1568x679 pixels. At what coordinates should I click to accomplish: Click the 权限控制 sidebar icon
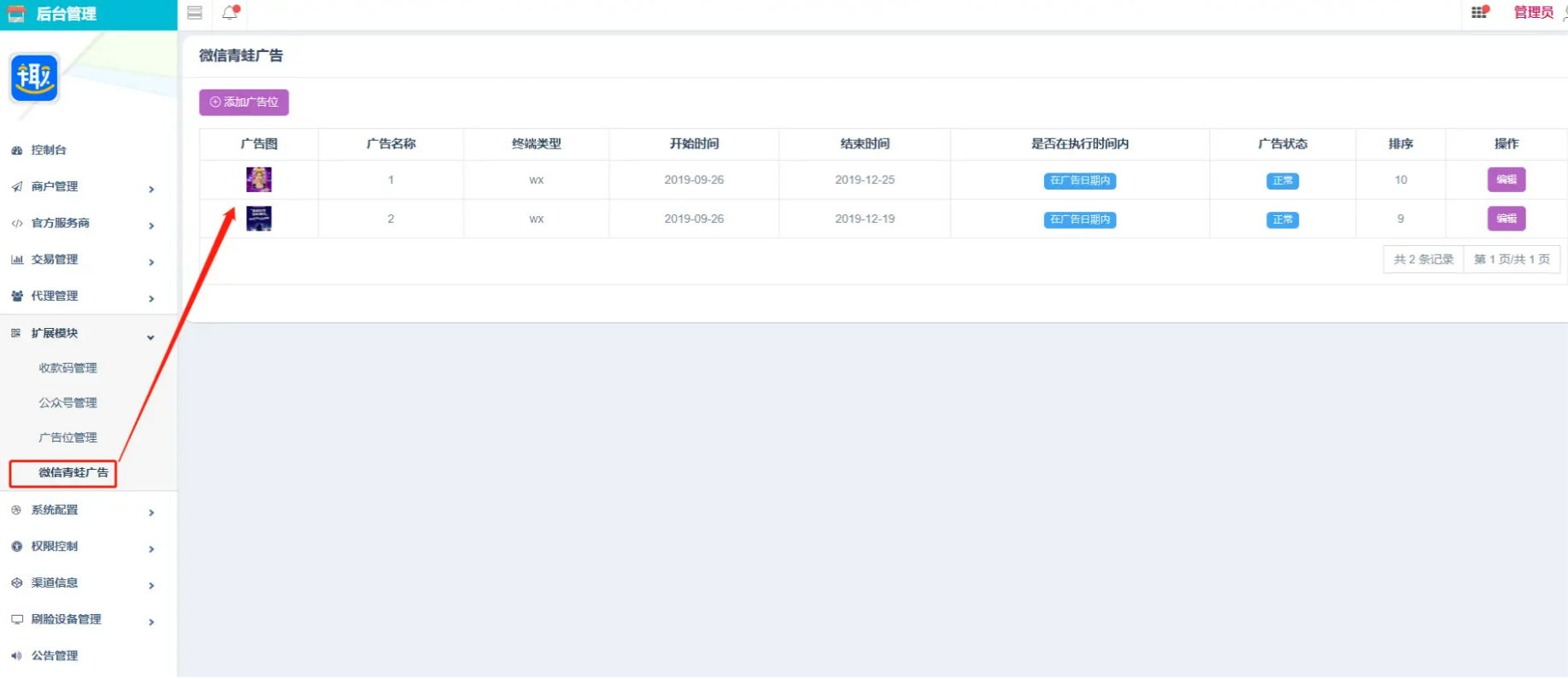(16, 547)
